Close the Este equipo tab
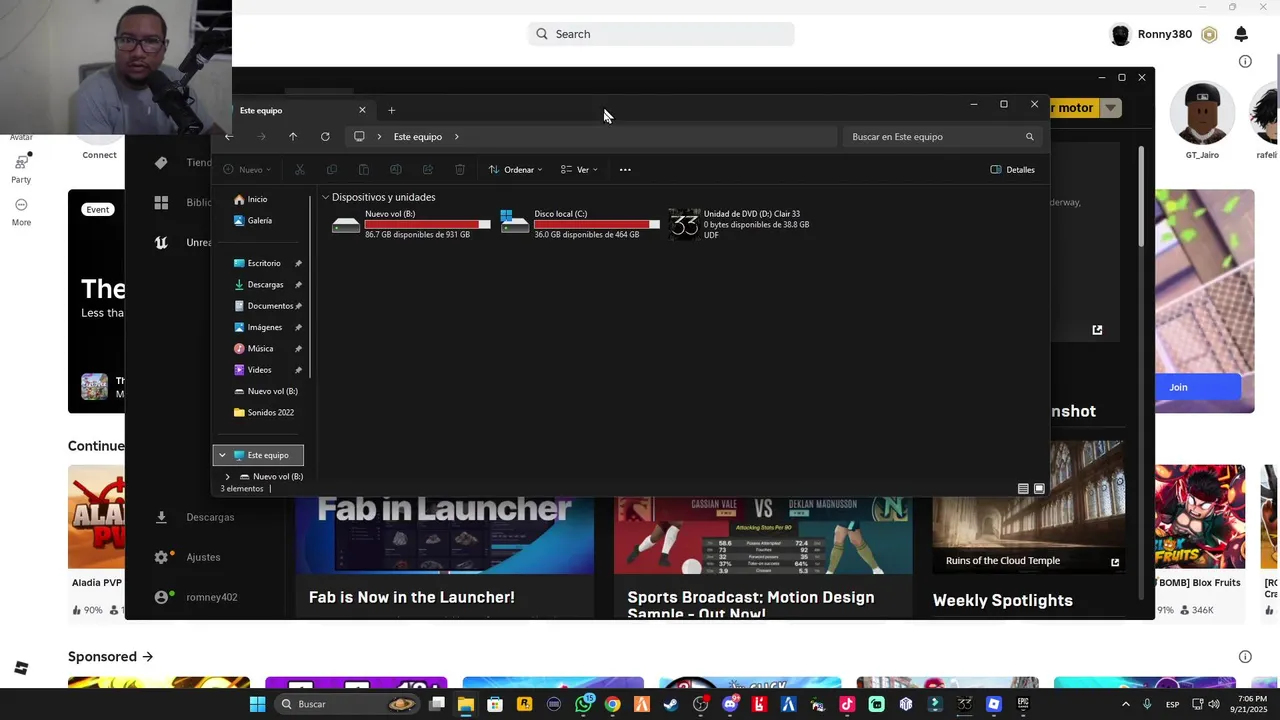This screenshot has width=1280, height=720. click(362, 110)
